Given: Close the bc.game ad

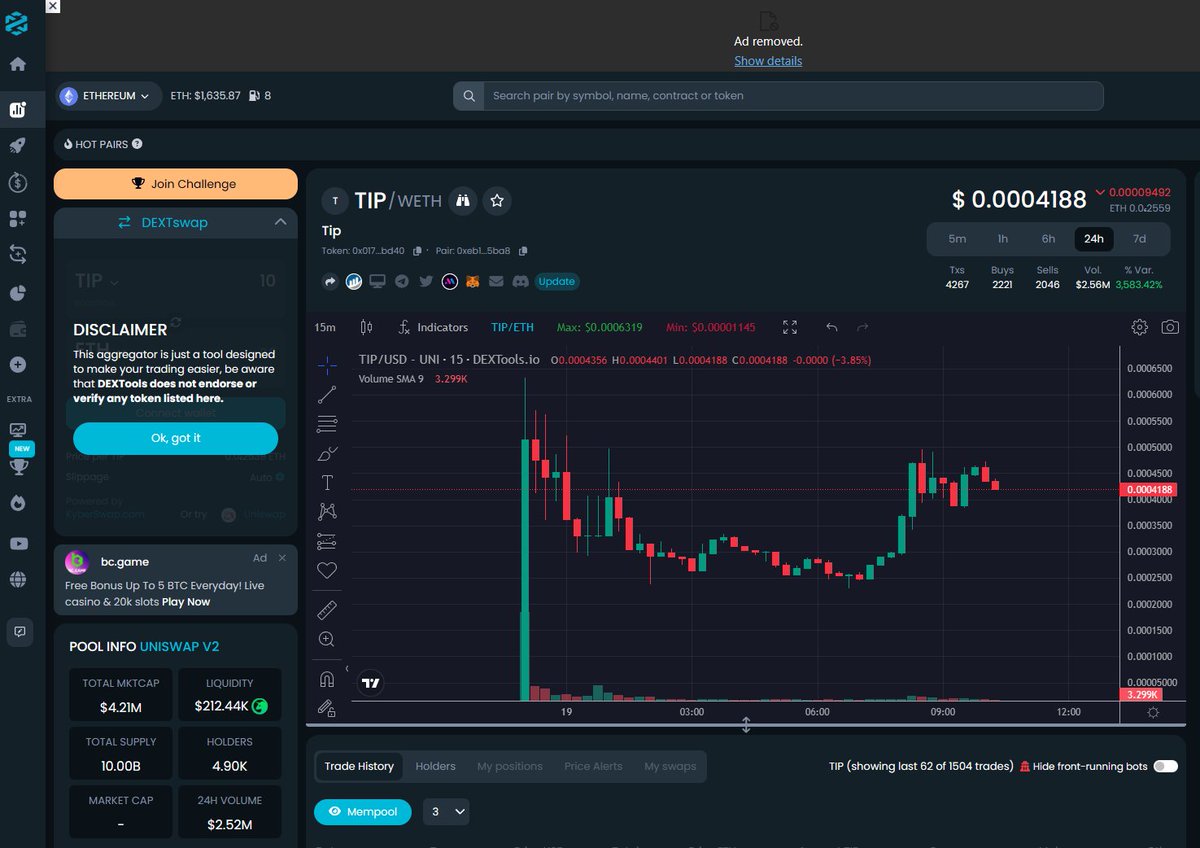Looking at the screenshot, I should click(282, 558).
